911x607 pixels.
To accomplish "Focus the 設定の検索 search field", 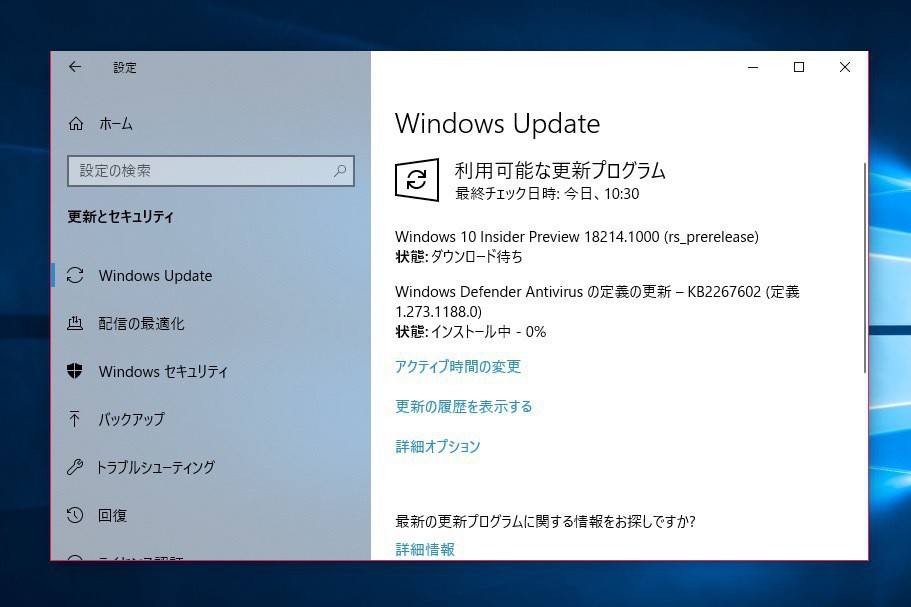I will (x=211, y=171).
